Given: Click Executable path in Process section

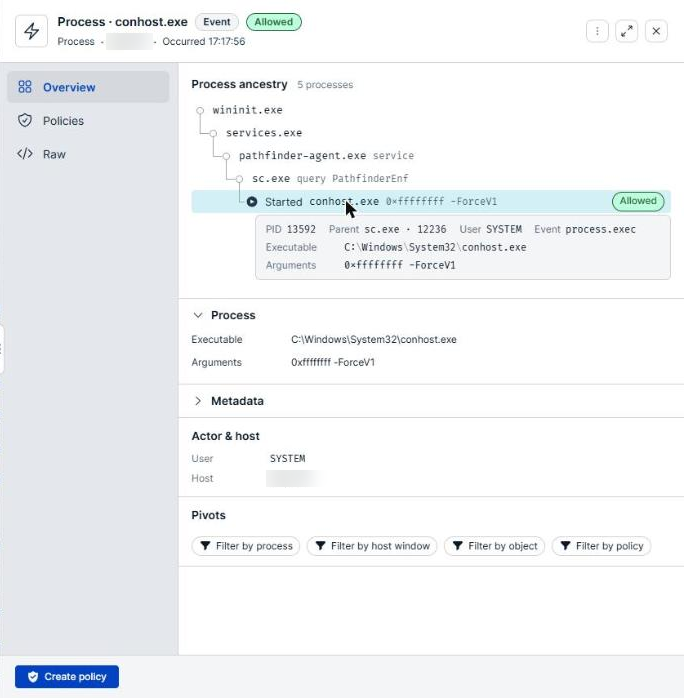Looking at the screenshot, I should click(x=374, y=339).
